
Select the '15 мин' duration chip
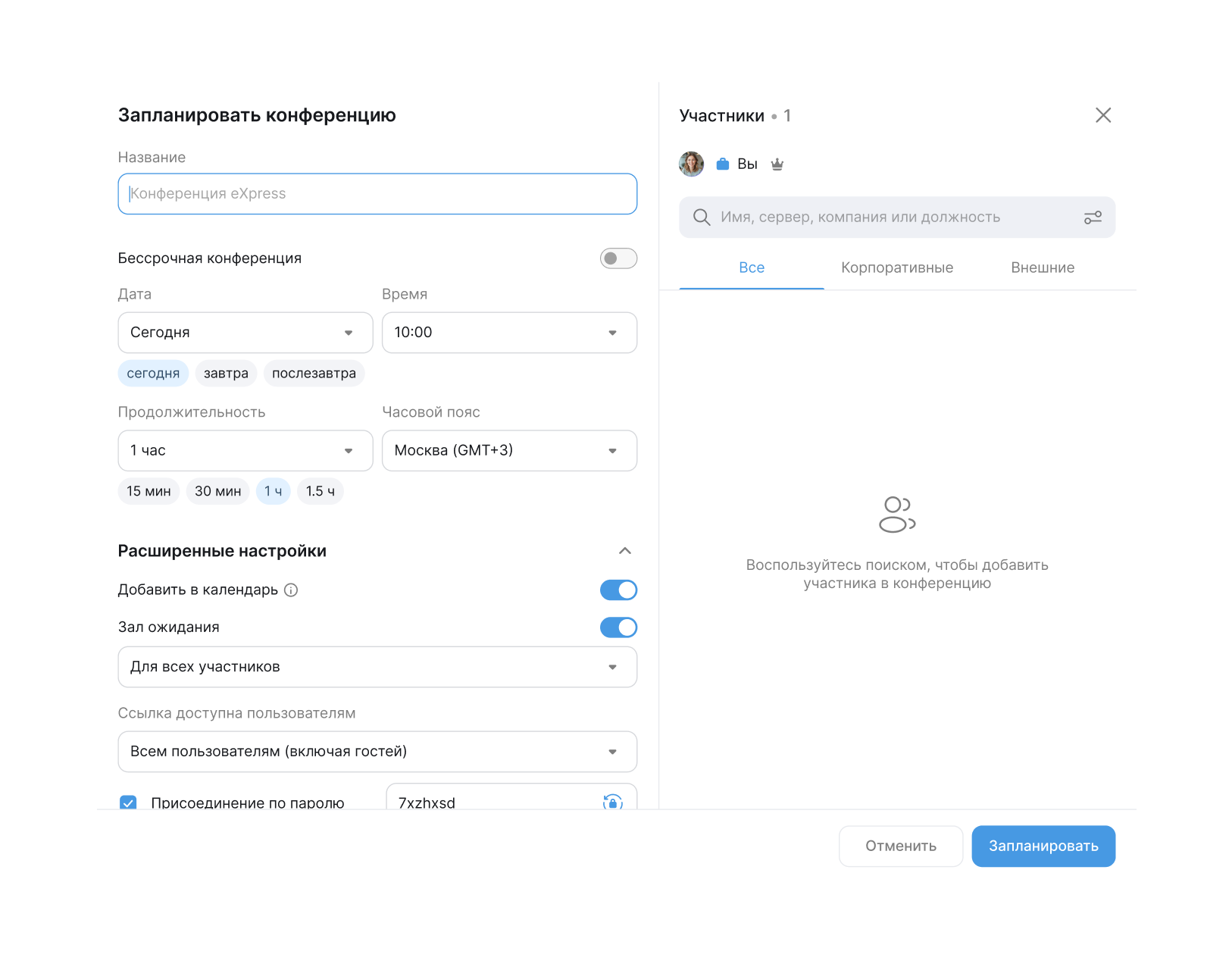(149, 491)
